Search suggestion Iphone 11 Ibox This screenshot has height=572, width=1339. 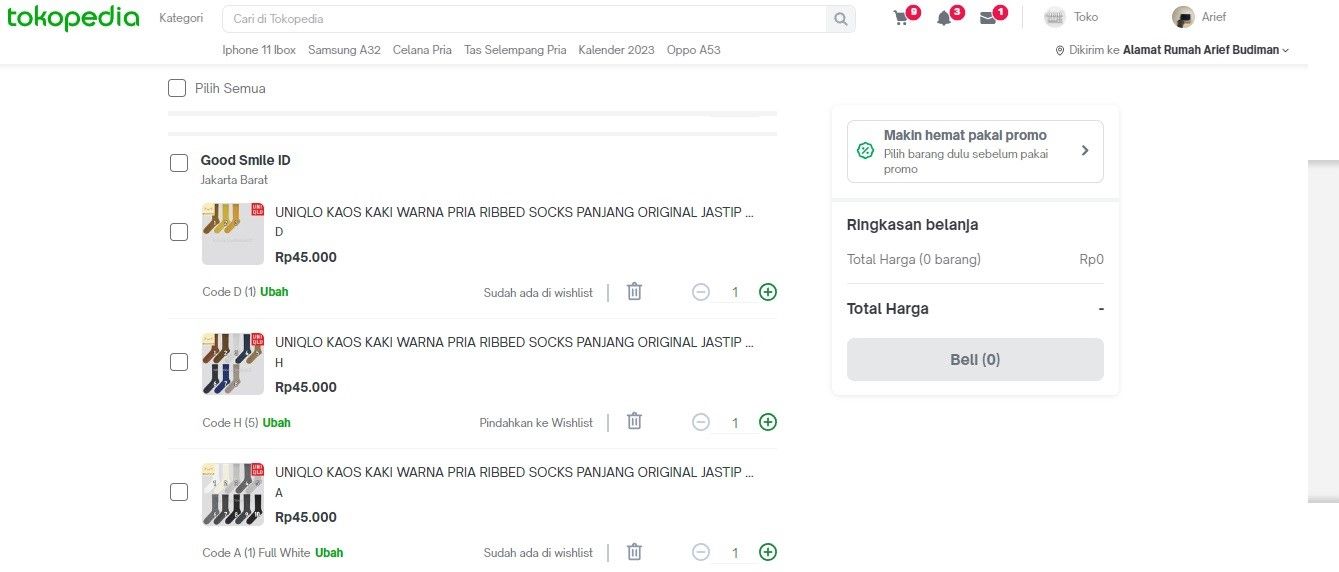[259, 50]
